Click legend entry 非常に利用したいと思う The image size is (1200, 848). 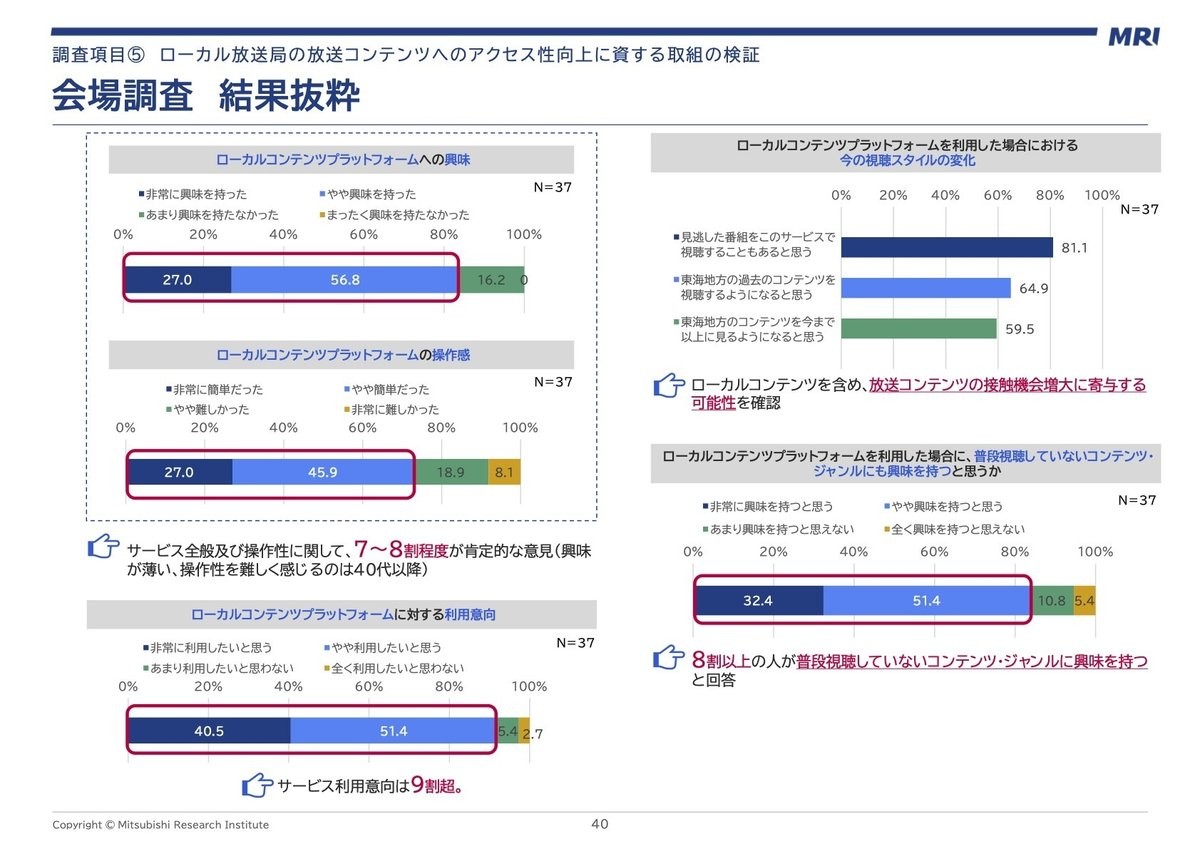[206, 648]
